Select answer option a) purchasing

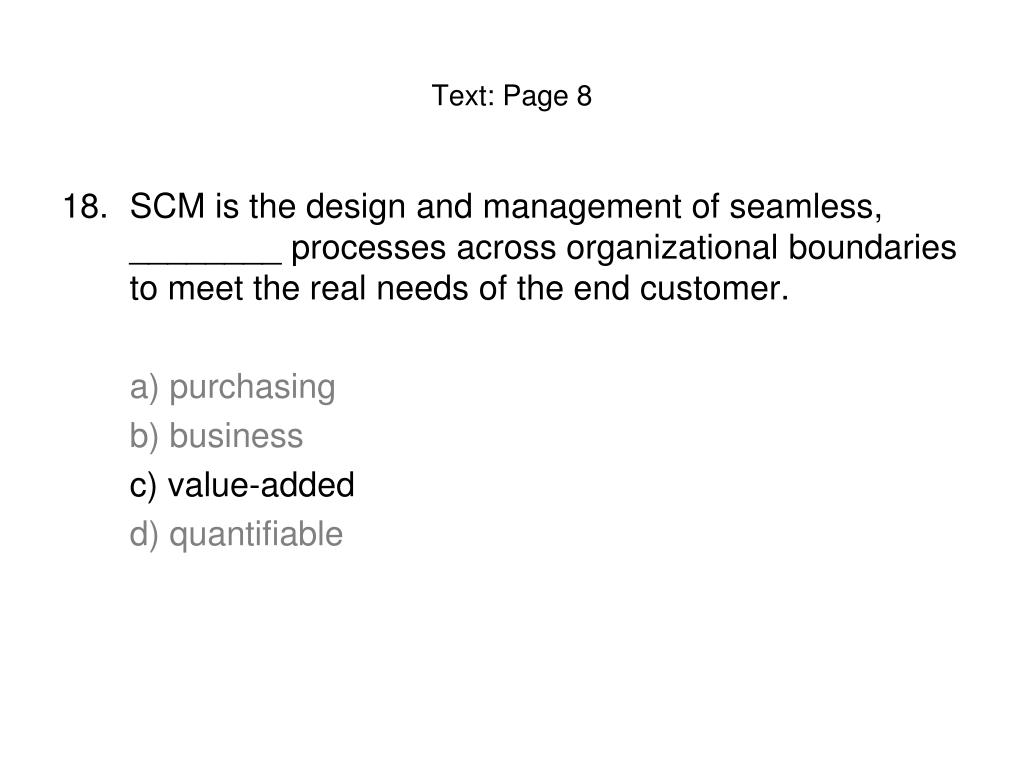pyautogui.click(x=232, y=387)
